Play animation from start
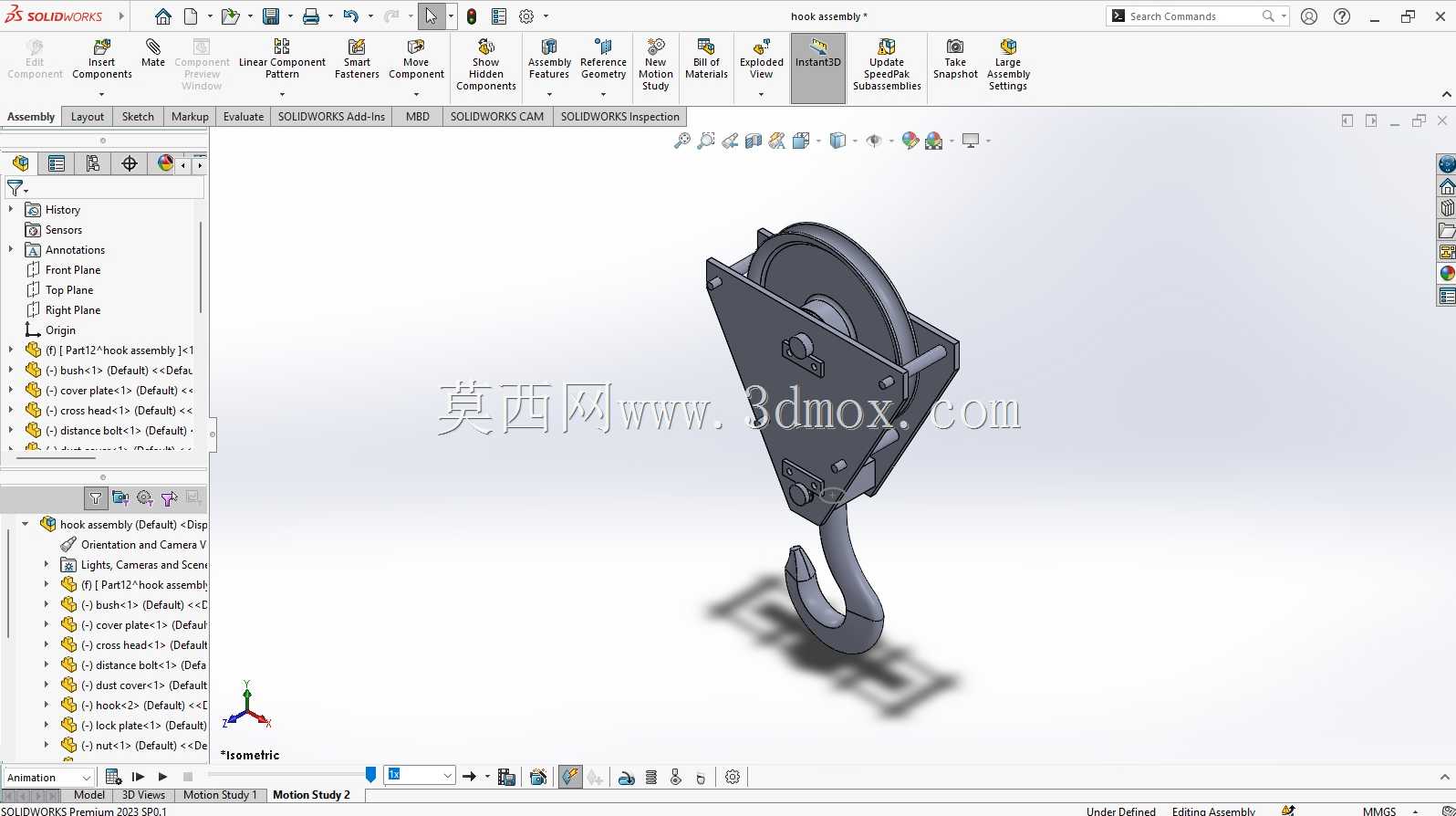Viewport: 1456px width, 816px height. [x=138, y=777]
